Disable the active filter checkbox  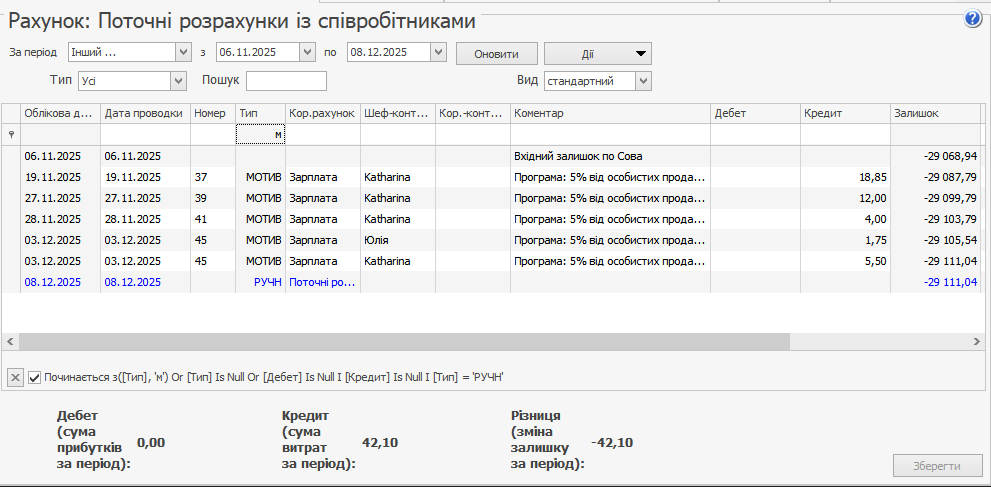point(35,377)
